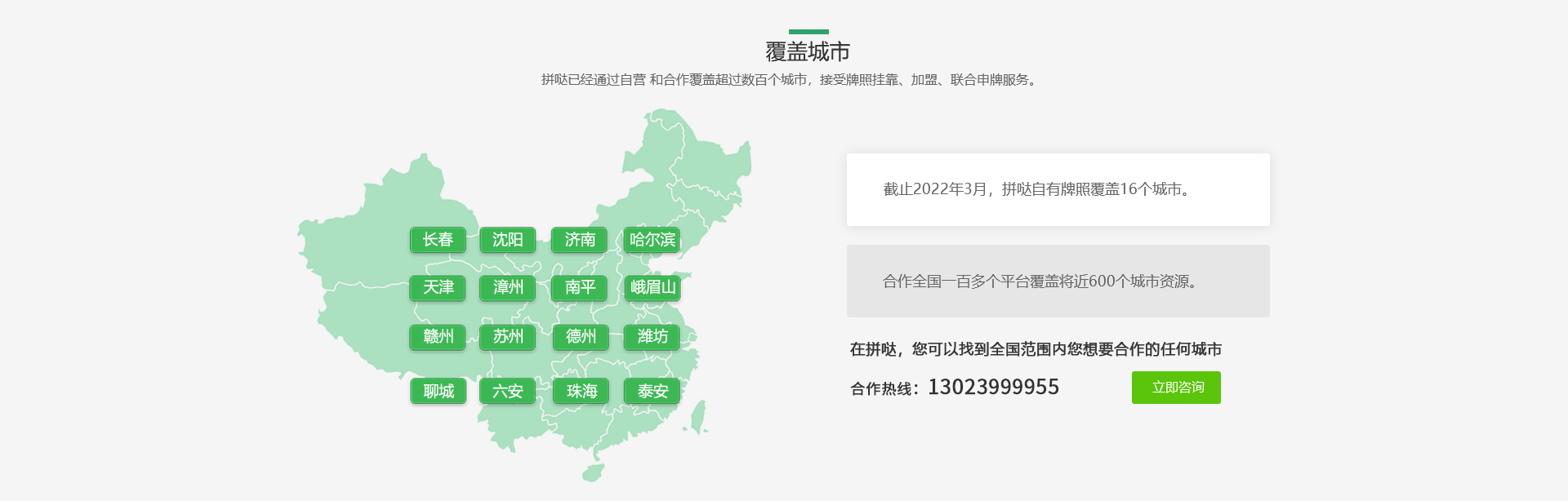The image size is (1568, 501).
Task: Click the 天津 city tag
Action: click(438, 288)
